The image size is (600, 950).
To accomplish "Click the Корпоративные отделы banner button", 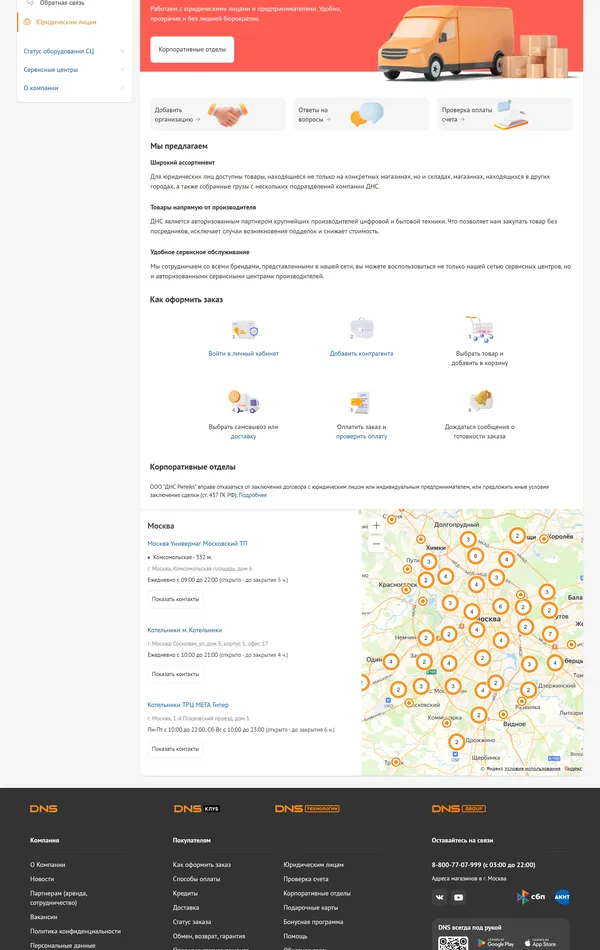I will coord(192,50).
